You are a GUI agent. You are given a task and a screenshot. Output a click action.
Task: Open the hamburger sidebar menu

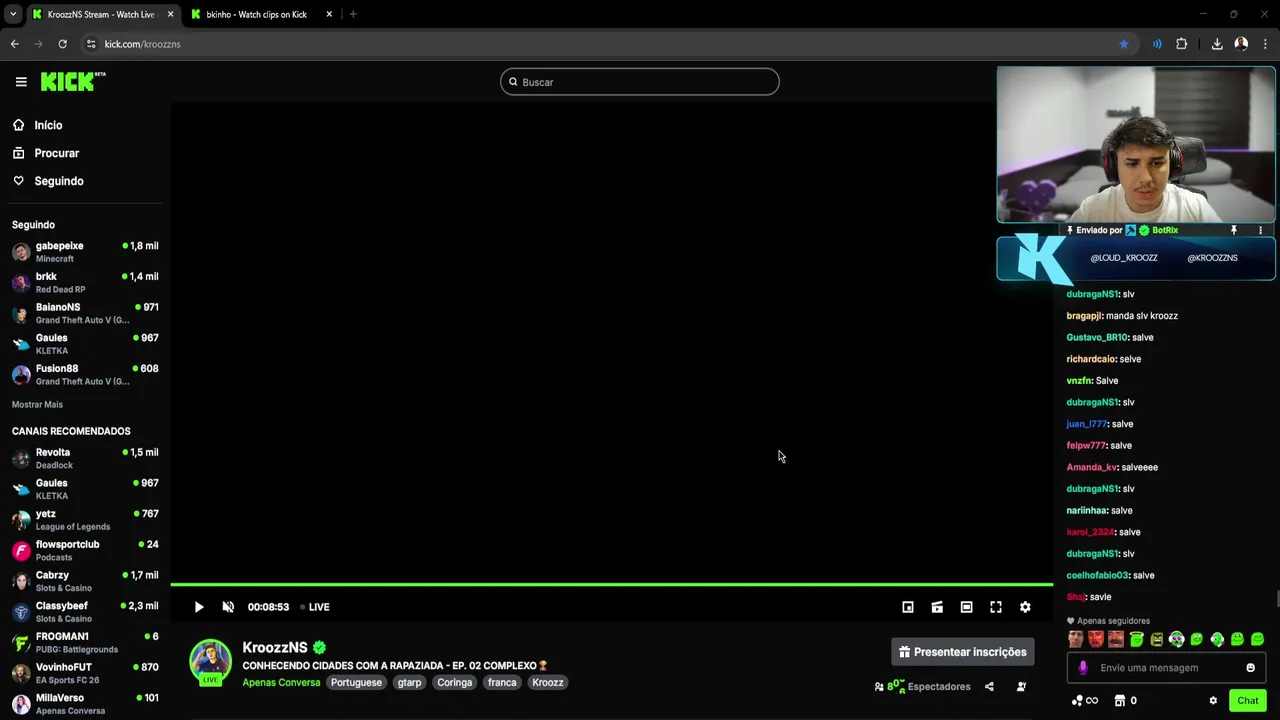tap(21, 82)
